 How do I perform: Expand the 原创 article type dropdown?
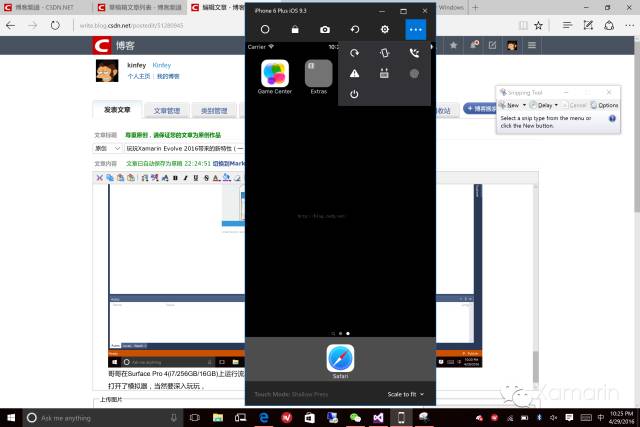coord(108,149)
